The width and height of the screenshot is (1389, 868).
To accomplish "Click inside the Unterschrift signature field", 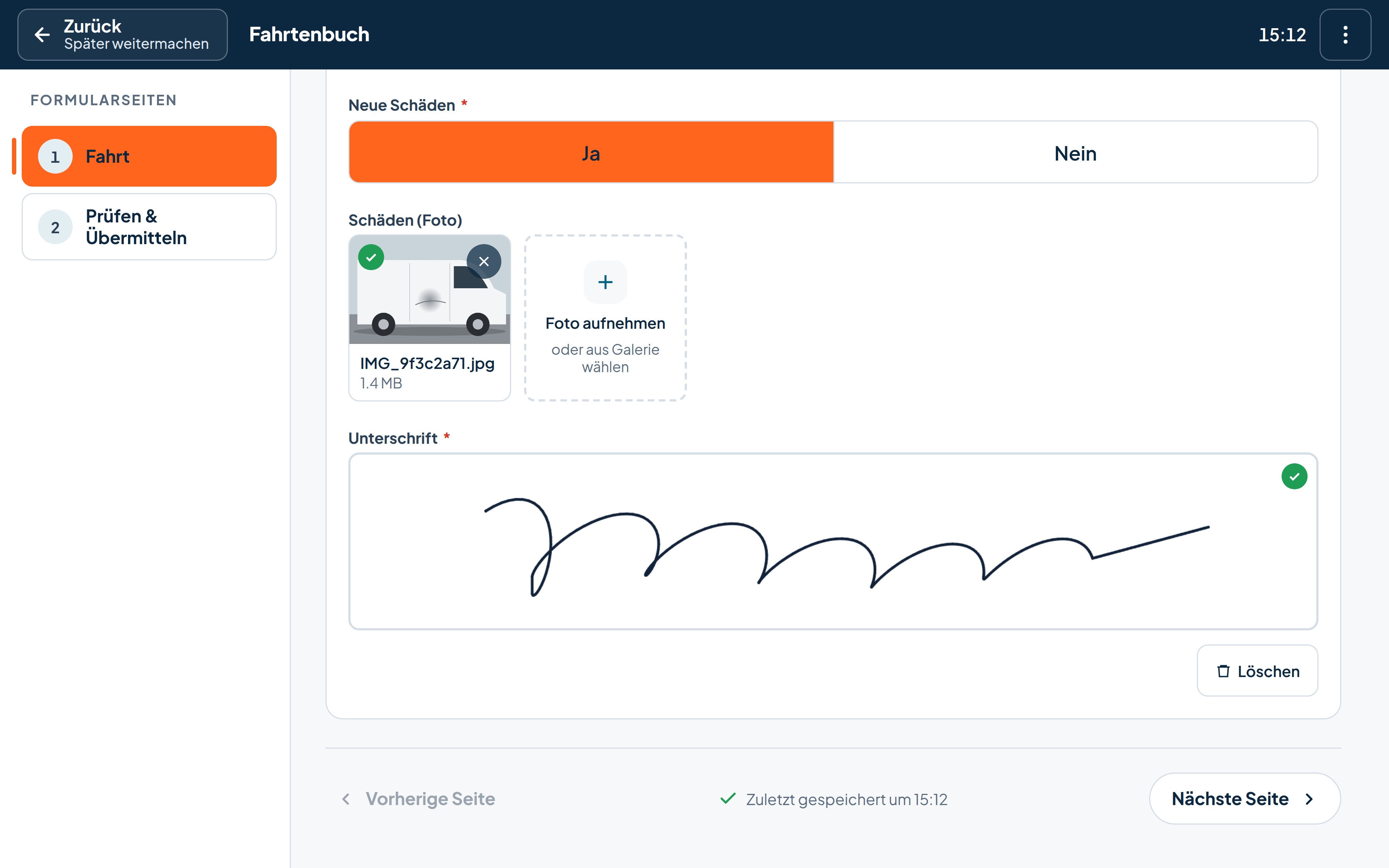I will coord(833,541).
